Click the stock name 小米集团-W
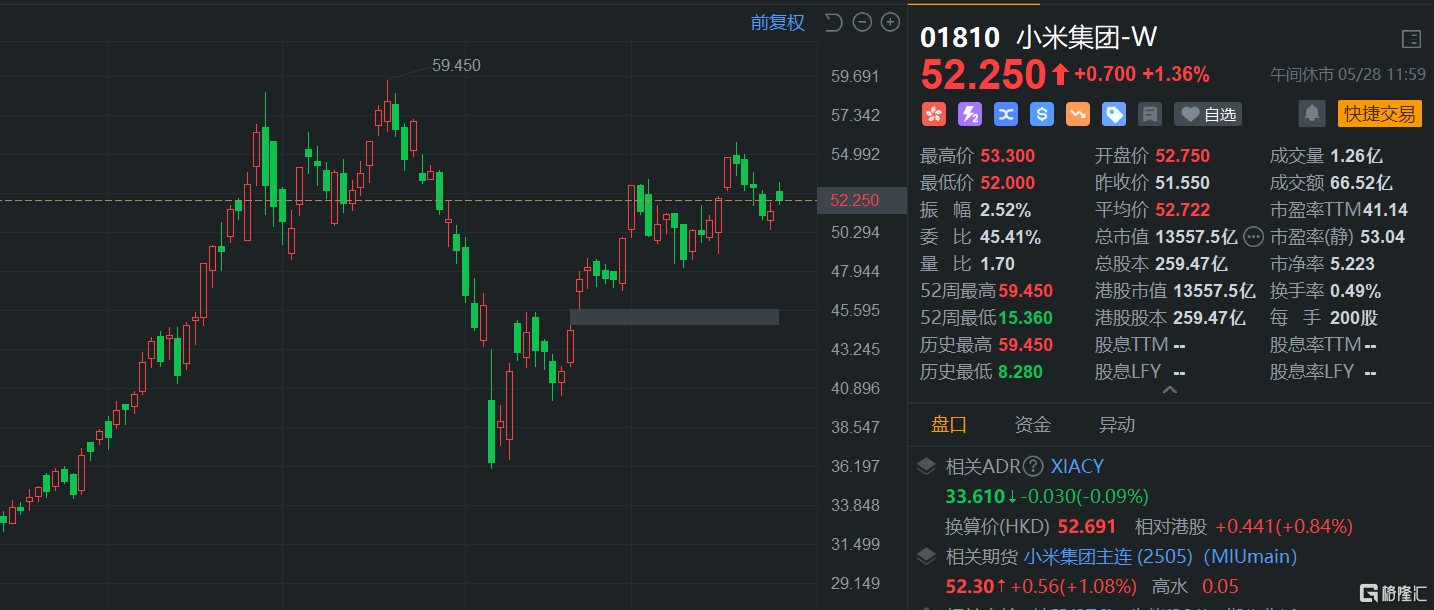Viewport: 1434px width, 610px height. [1087, 38]
